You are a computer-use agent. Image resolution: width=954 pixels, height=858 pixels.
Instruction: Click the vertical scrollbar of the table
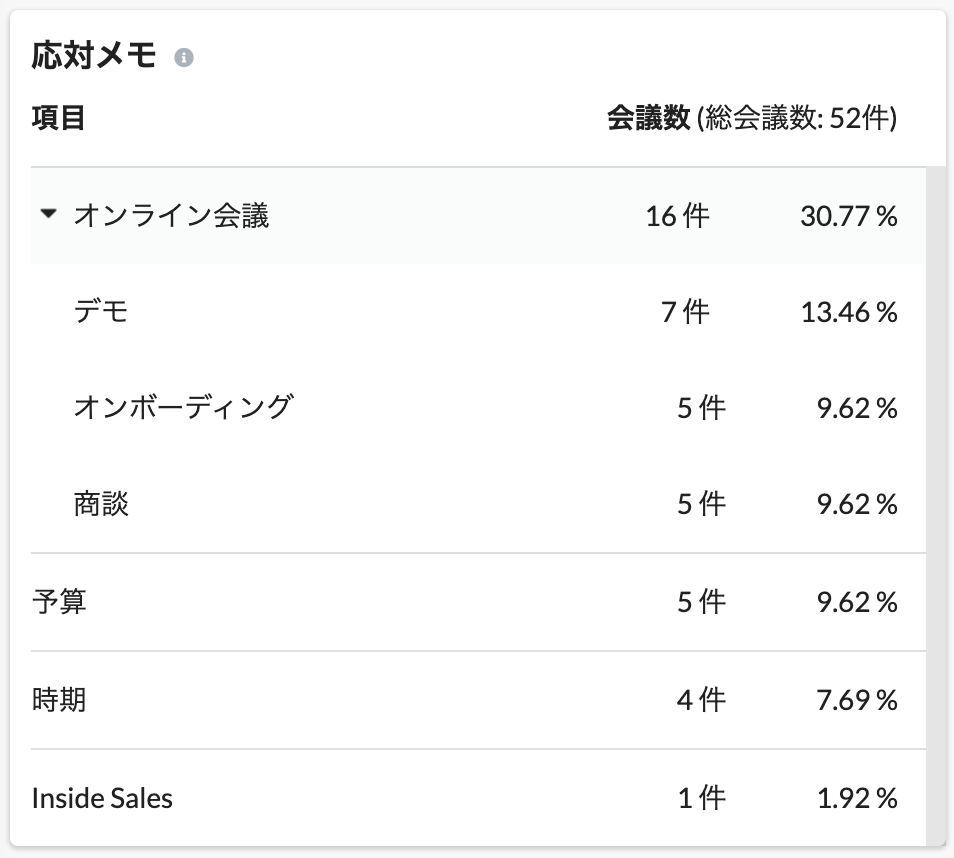936,506
